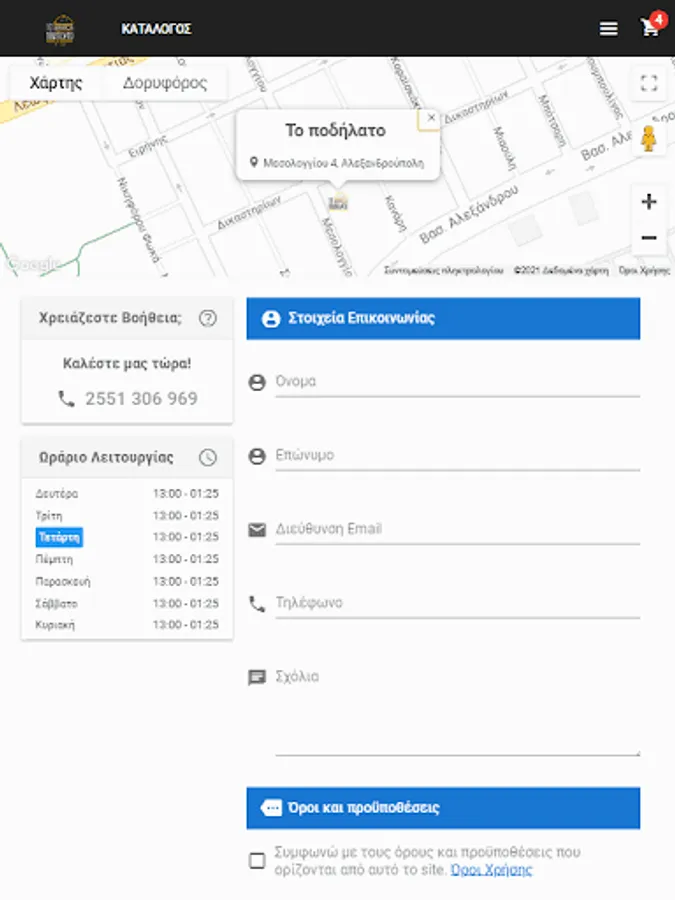Zoom out on the map
Screen dimensions: 675x900
(x=649, y=237)
